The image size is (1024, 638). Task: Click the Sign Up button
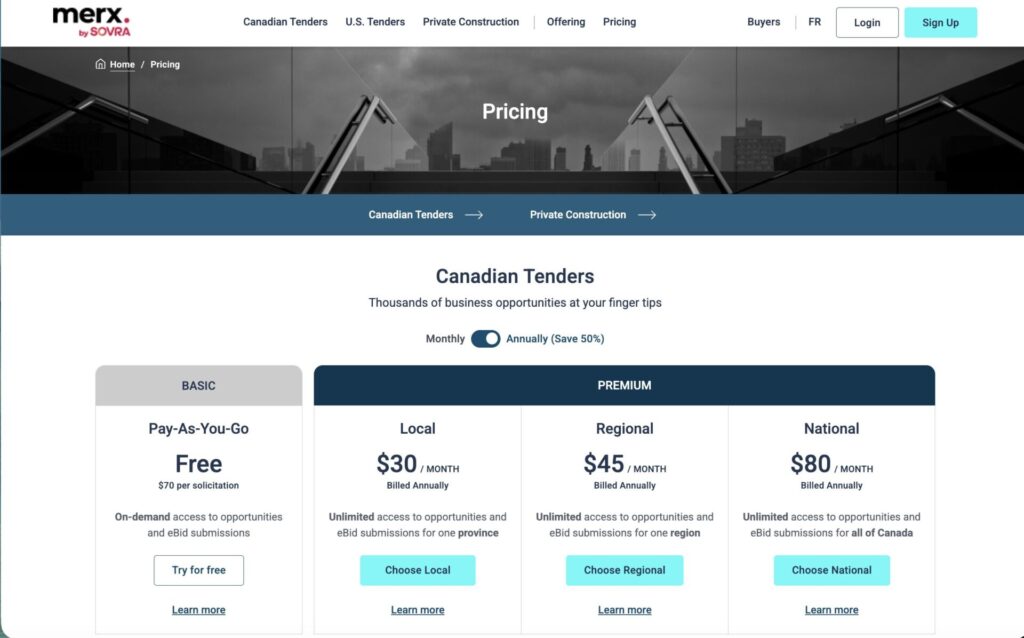click(x=940, y=21)
